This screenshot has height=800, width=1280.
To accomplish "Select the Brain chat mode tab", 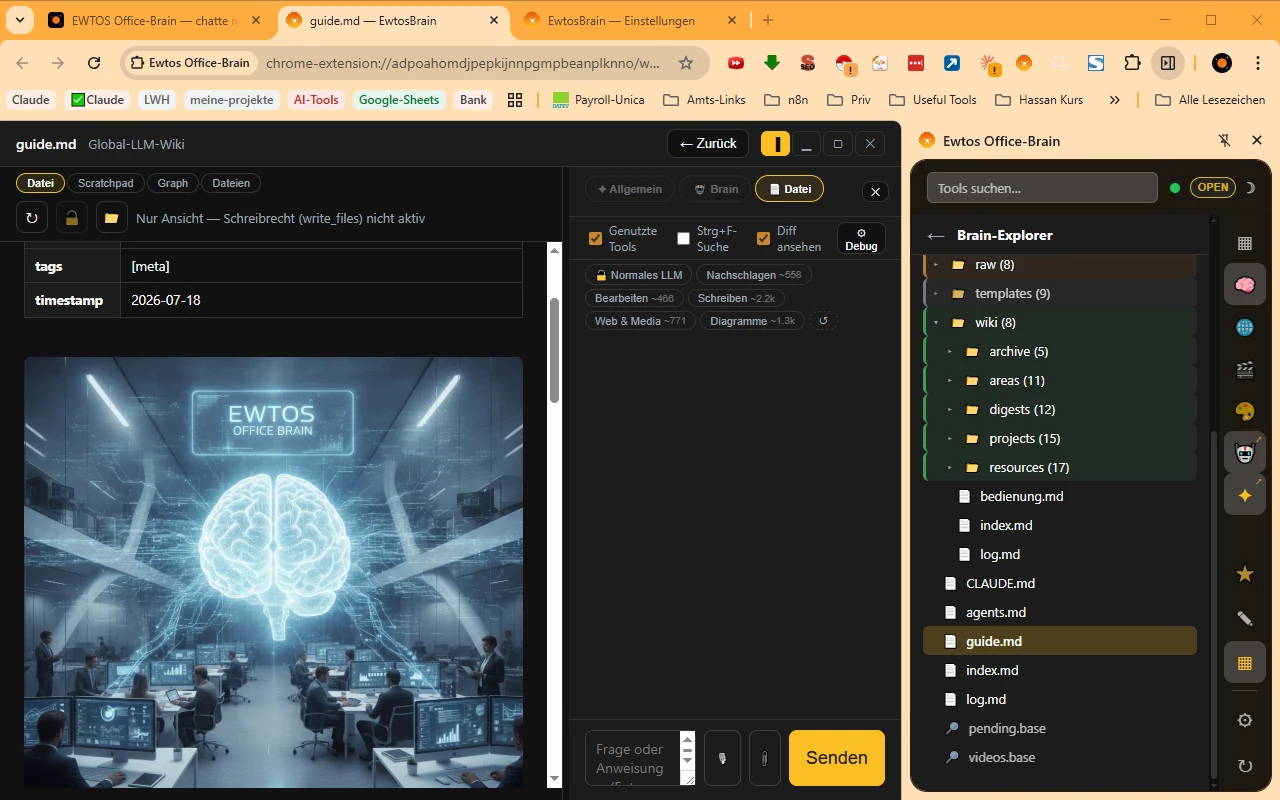I will [715, 189].
